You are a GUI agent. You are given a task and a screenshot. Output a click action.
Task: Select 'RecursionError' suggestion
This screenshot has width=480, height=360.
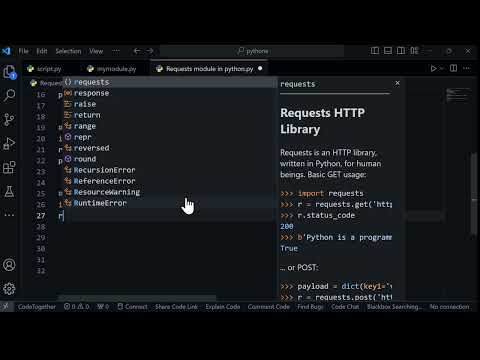170,170
